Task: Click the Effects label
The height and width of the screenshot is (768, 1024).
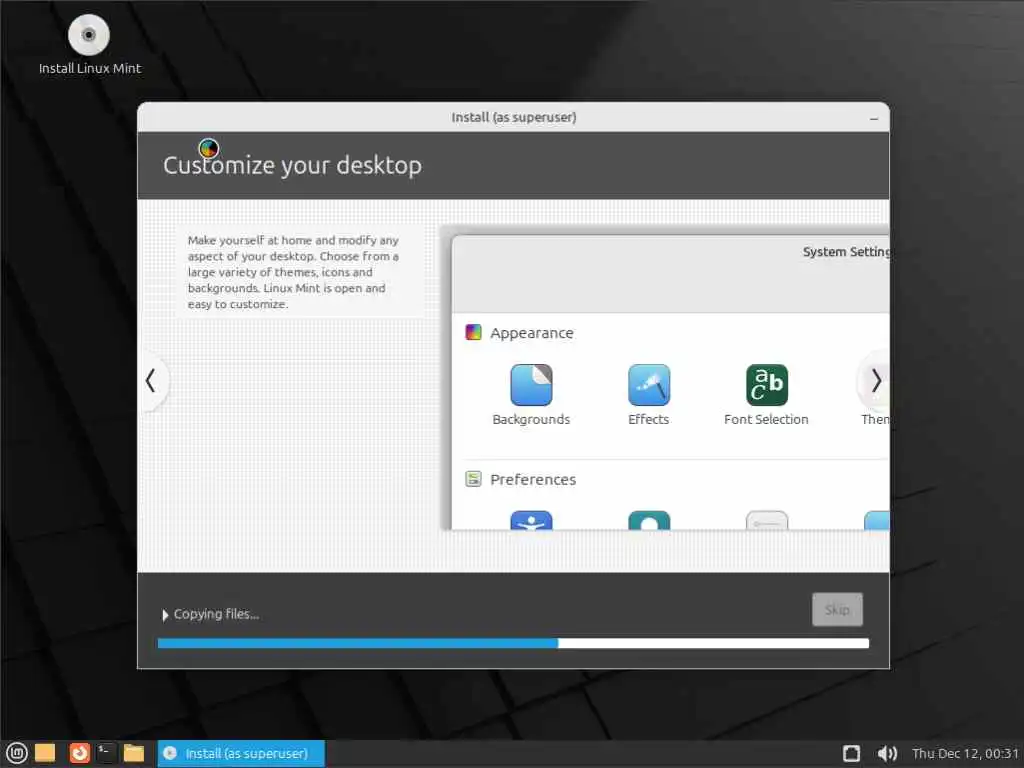Action: pos(648,419)
